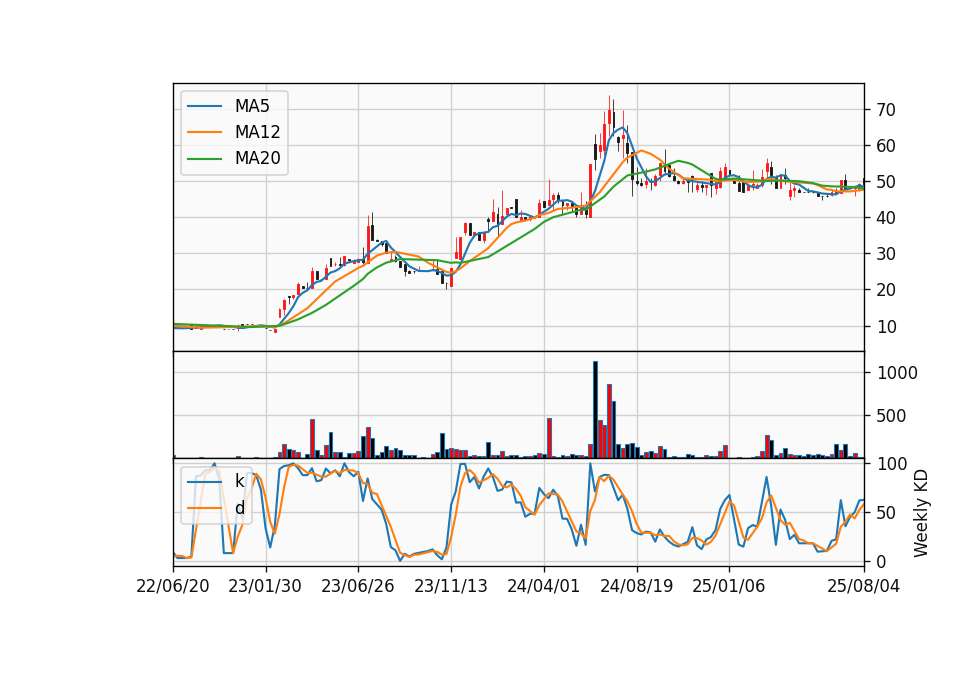Click the 70 price axis label
This screenshot has height=690, width=960.
pos(886,110)
